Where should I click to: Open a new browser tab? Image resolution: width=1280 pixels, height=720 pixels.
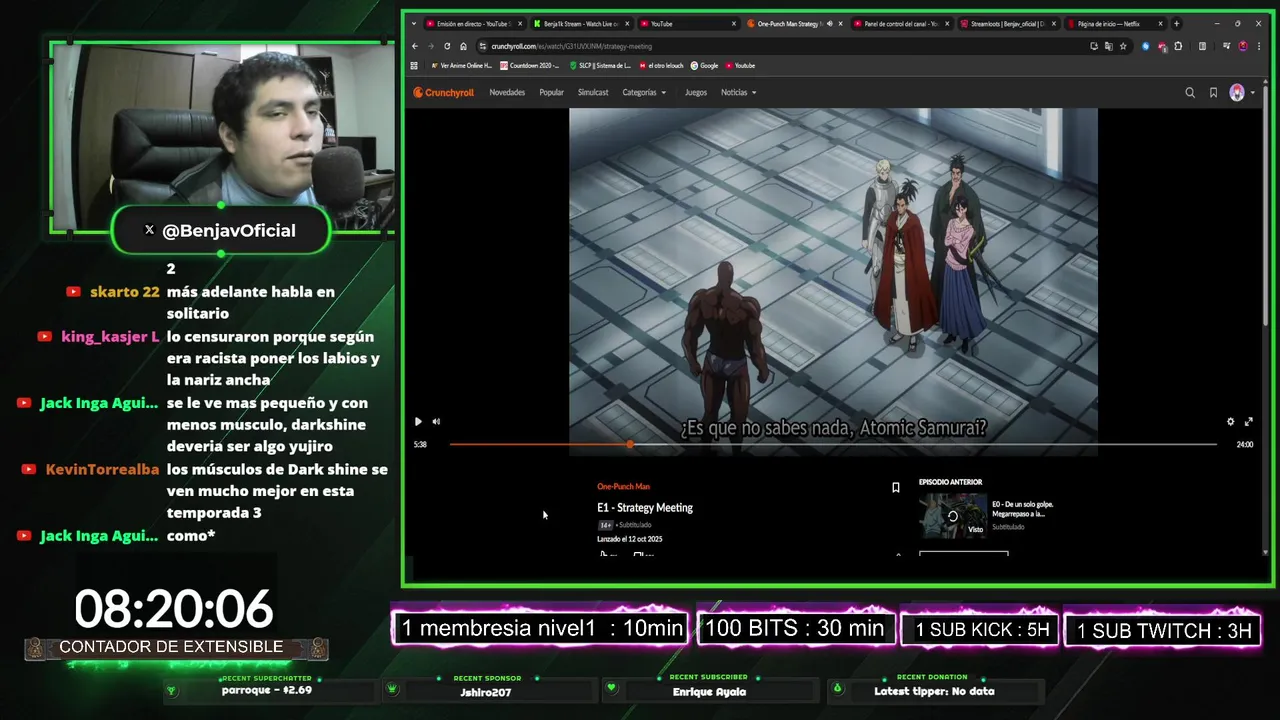tap(1176, 23)
